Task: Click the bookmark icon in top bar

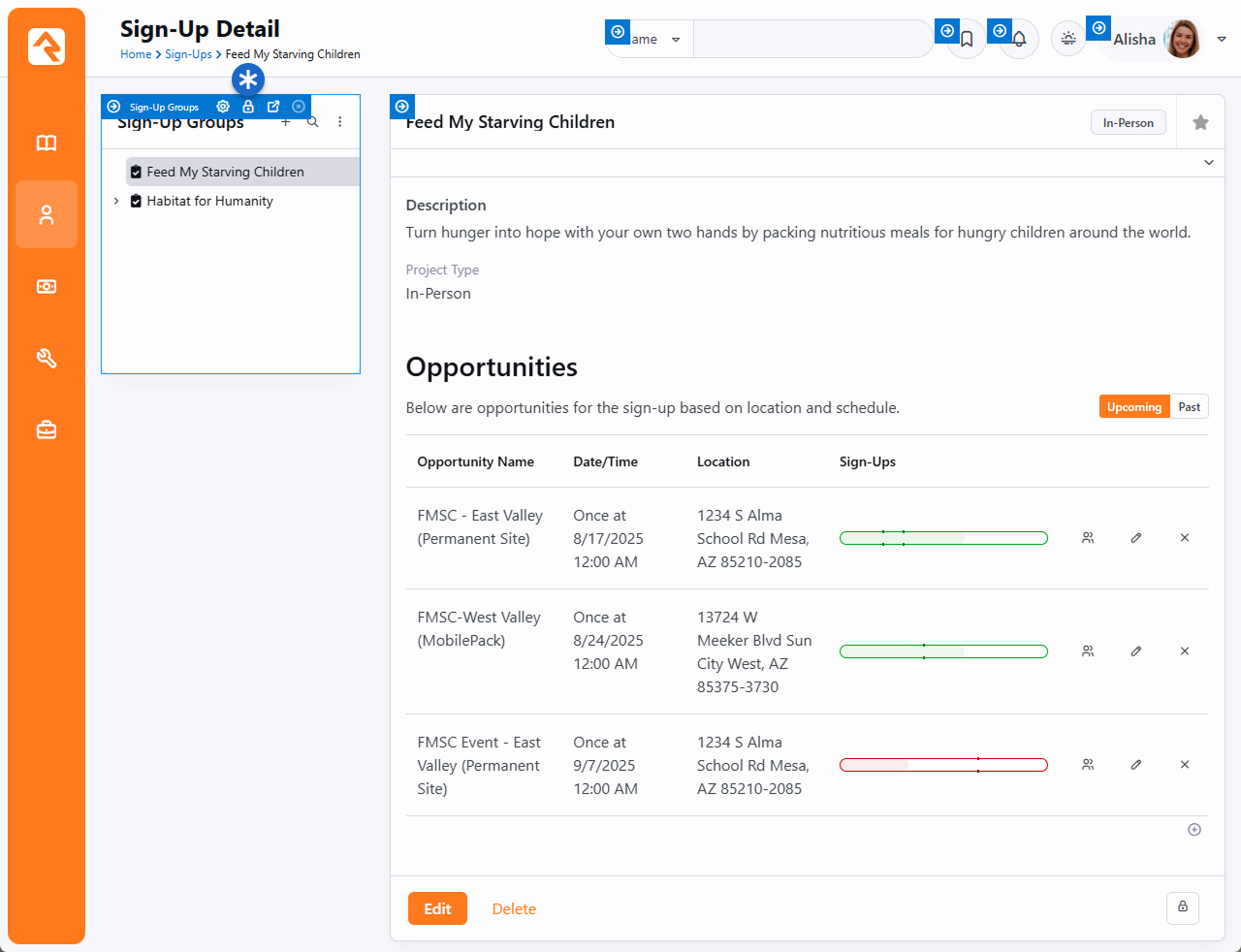Action: 967,40
